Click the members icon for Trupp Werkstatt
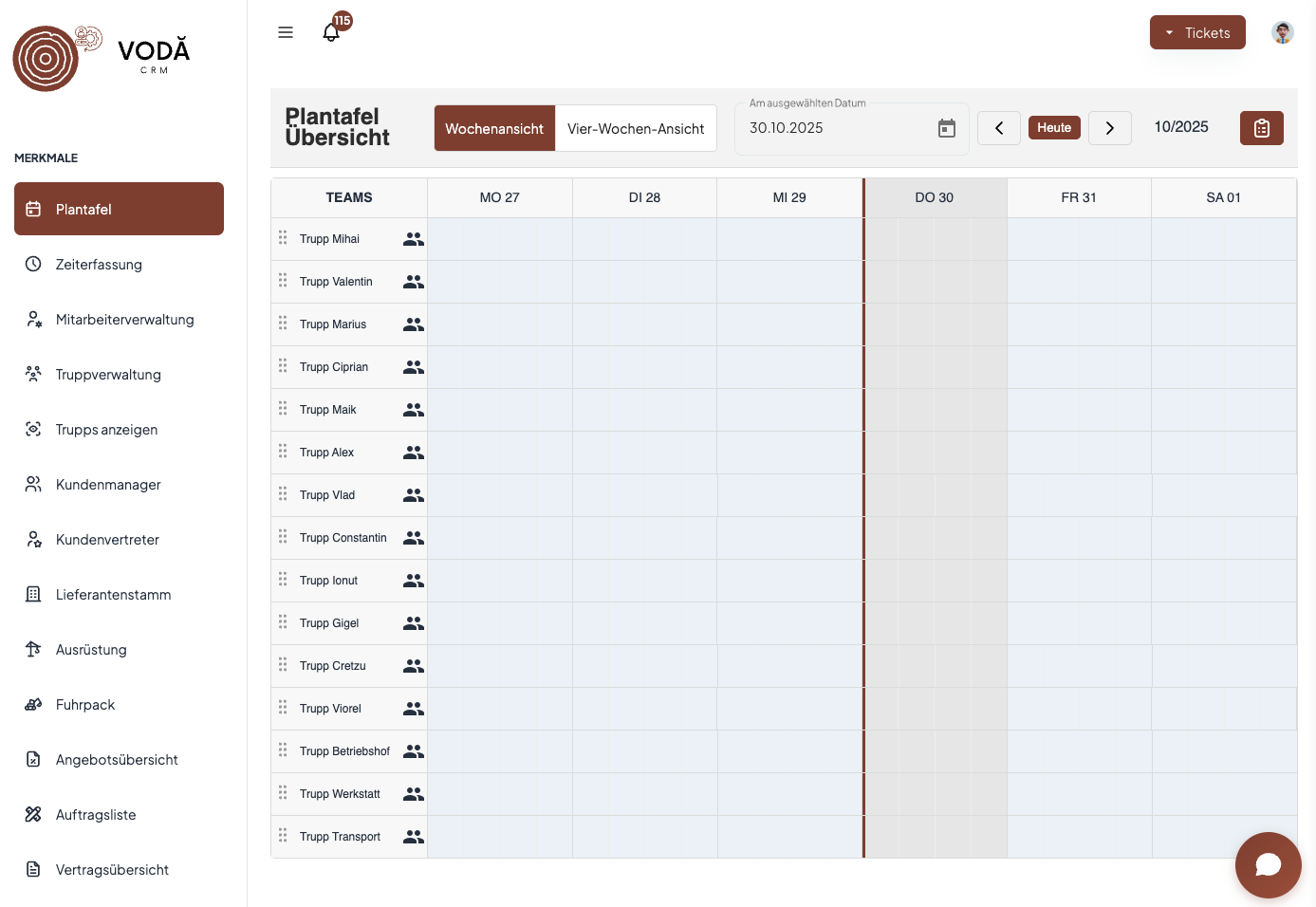 click(x=414, y=794)
